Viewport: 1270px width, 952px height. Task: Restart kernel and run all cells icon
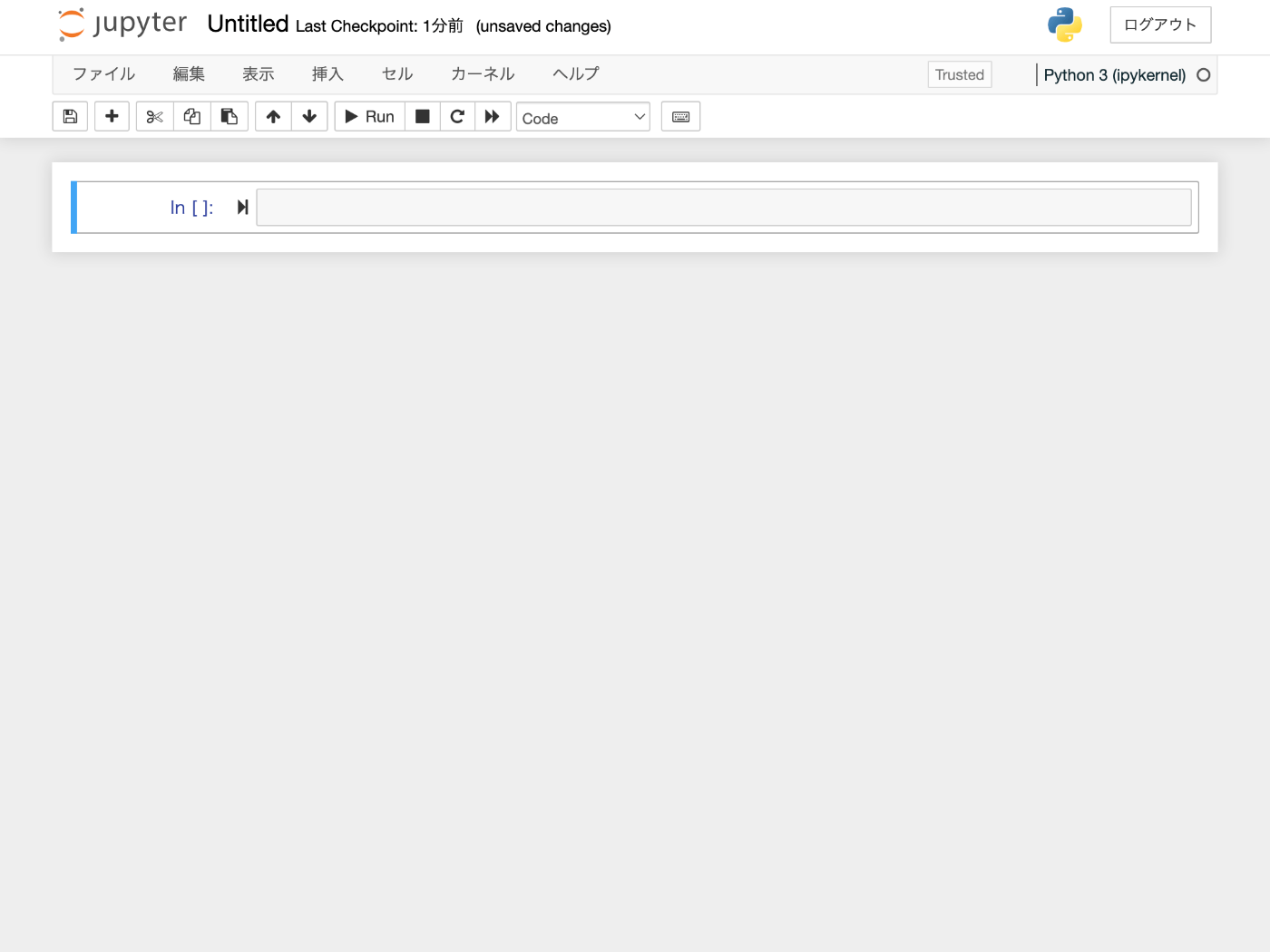pyautogui.click(x=493, y=117)
